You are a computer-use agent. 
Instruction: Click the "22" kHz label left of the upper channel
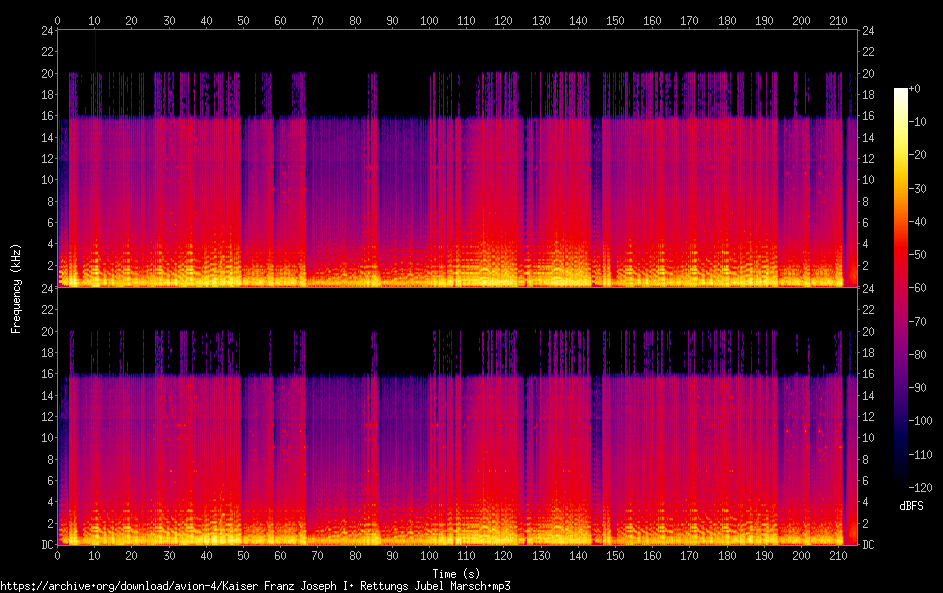pyautogui.click(x=48, y=52)
